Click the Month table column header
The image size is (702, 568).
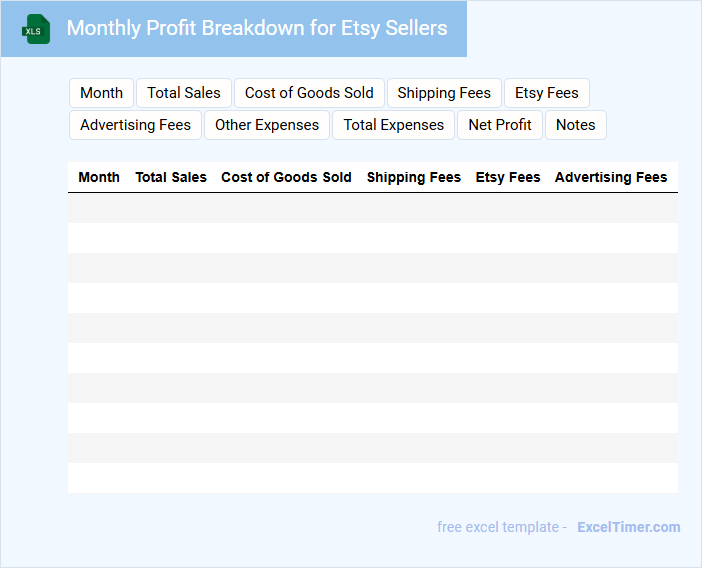pos(99,177)
